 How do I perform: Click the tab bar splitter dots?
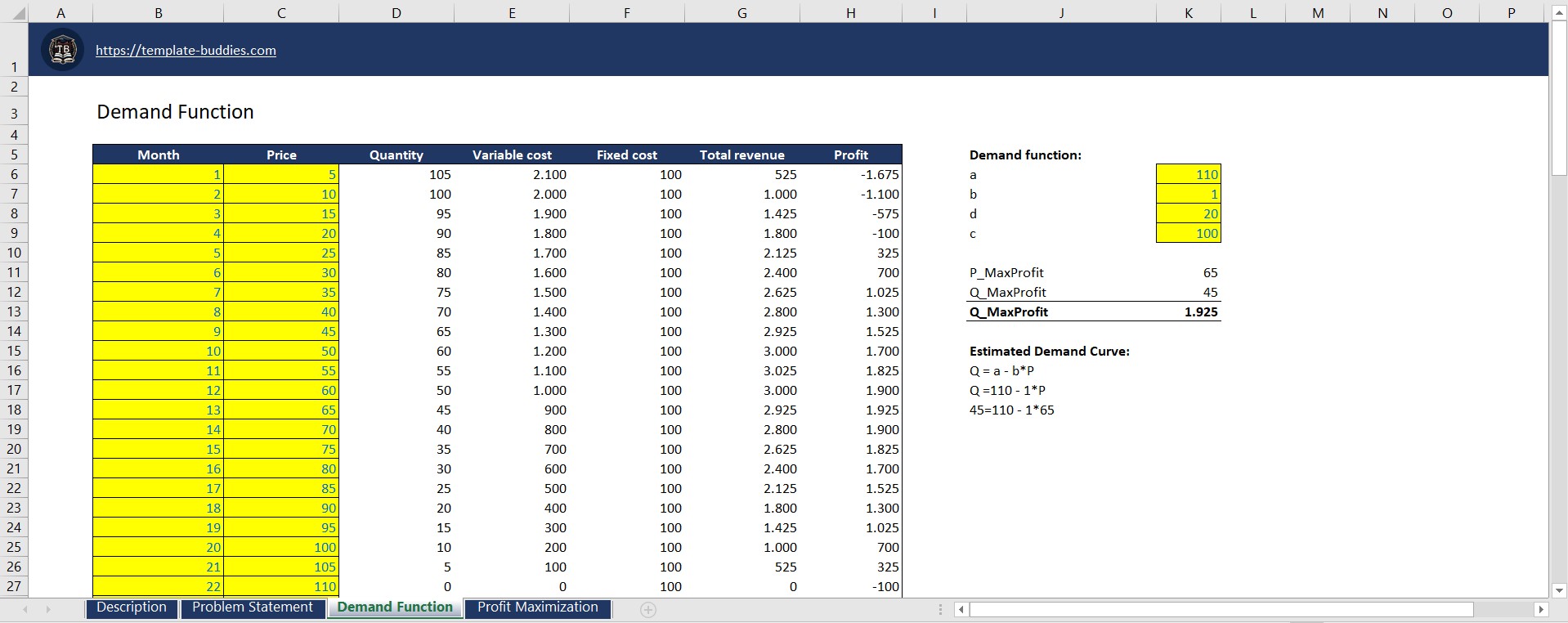pyautogui.click(x=940, y=610)
